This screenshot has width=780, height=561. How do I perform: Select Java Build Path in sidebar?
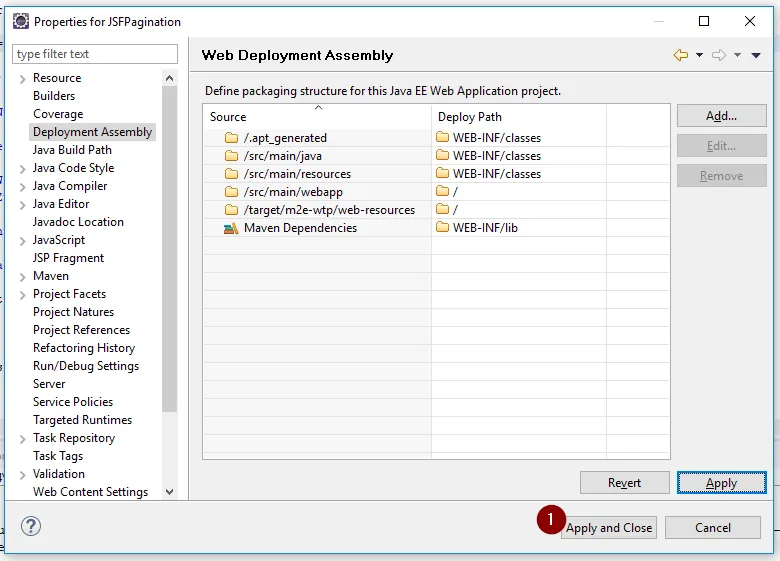click(72, 150)
